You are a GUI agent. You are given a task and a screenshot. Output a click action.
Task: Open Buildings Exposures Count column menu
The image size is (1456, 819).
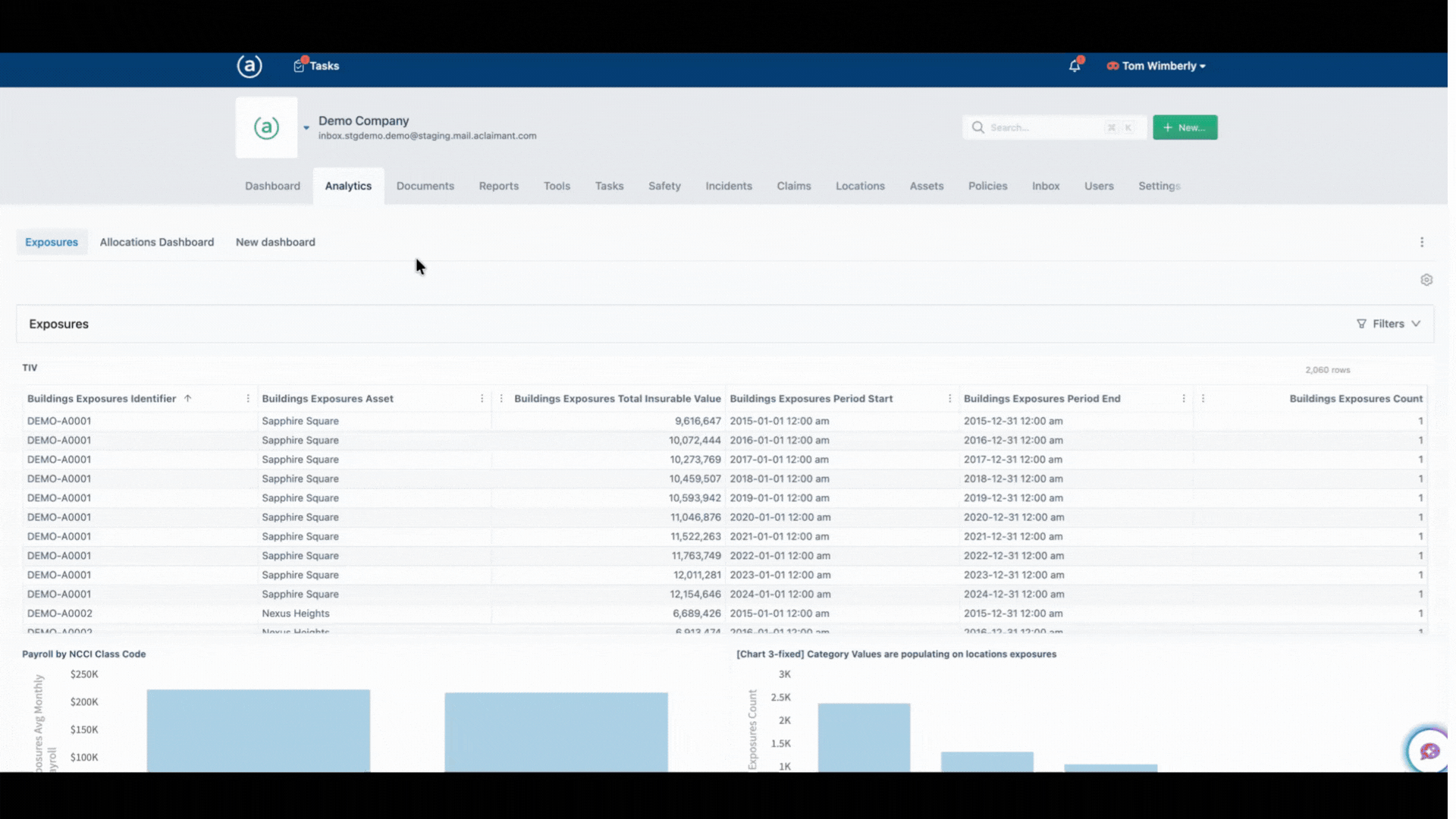pyautogui.click(x=1203, y=399)
